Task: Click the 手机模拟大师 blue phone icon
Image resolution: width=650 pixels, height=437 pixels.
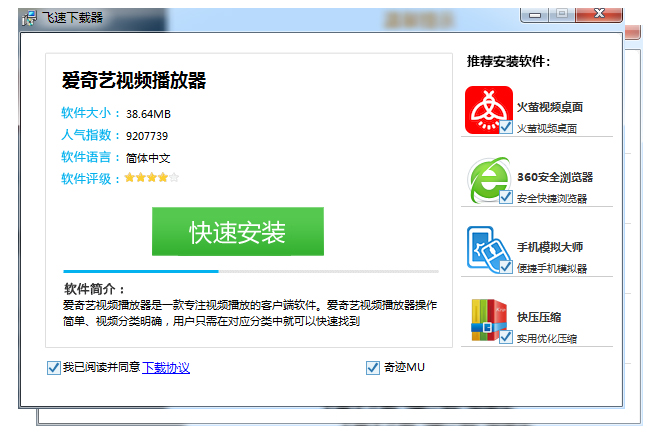Action: pyautogui.click(x=489, y=250)
